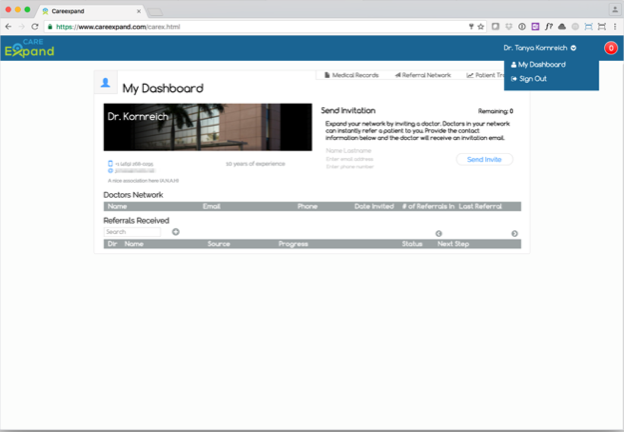
Task: Open the Medical Records tab
Action: (351, 75)
